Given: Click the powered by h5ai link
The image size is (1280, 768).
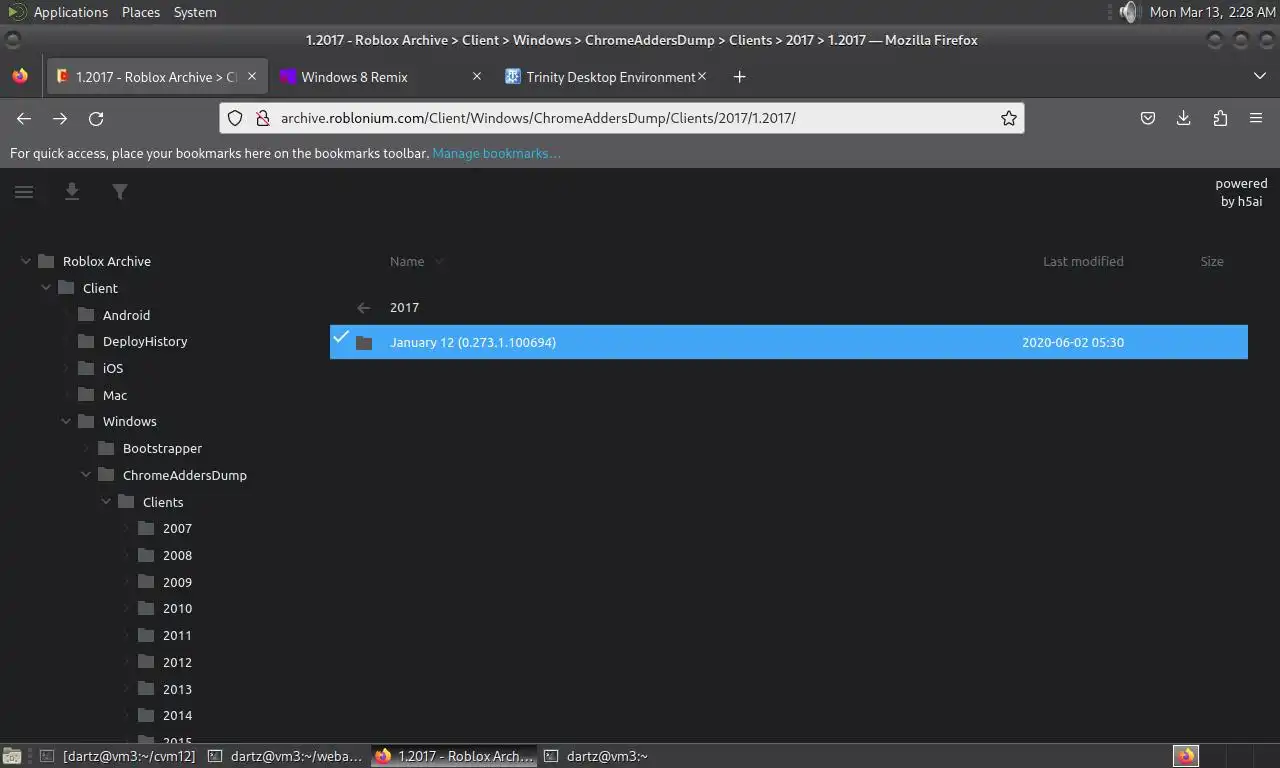Looking at the screenshot, I should pos(1241,192).
